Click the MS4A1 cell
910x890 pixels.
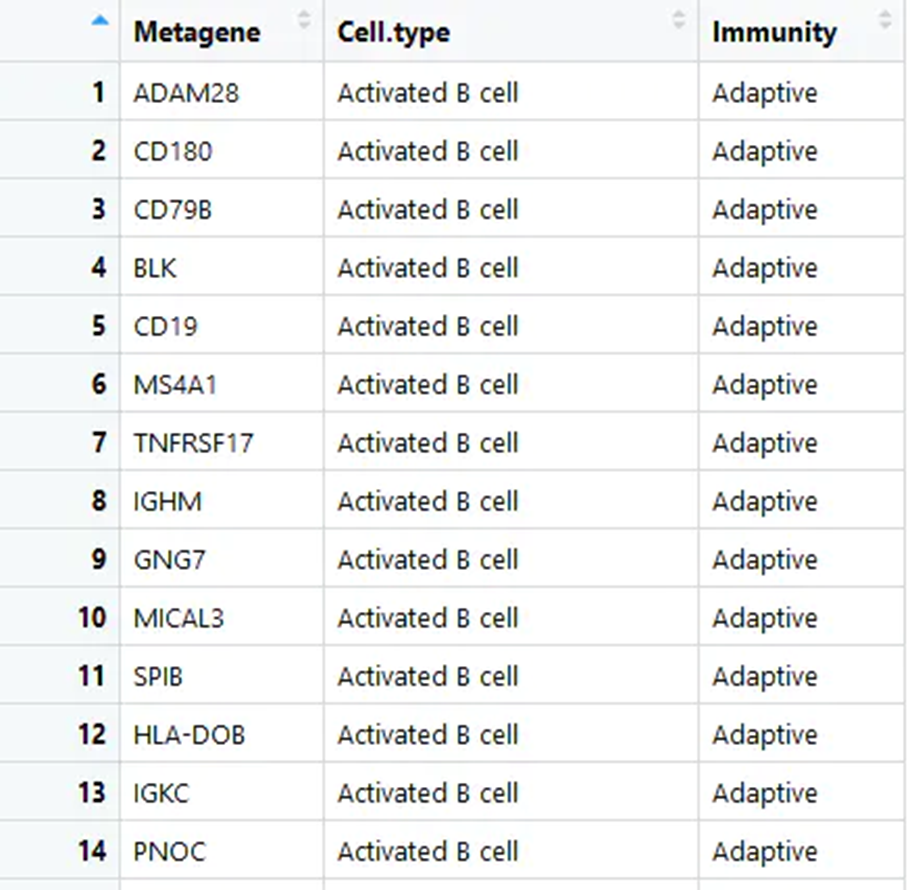[x=222, y=384]
